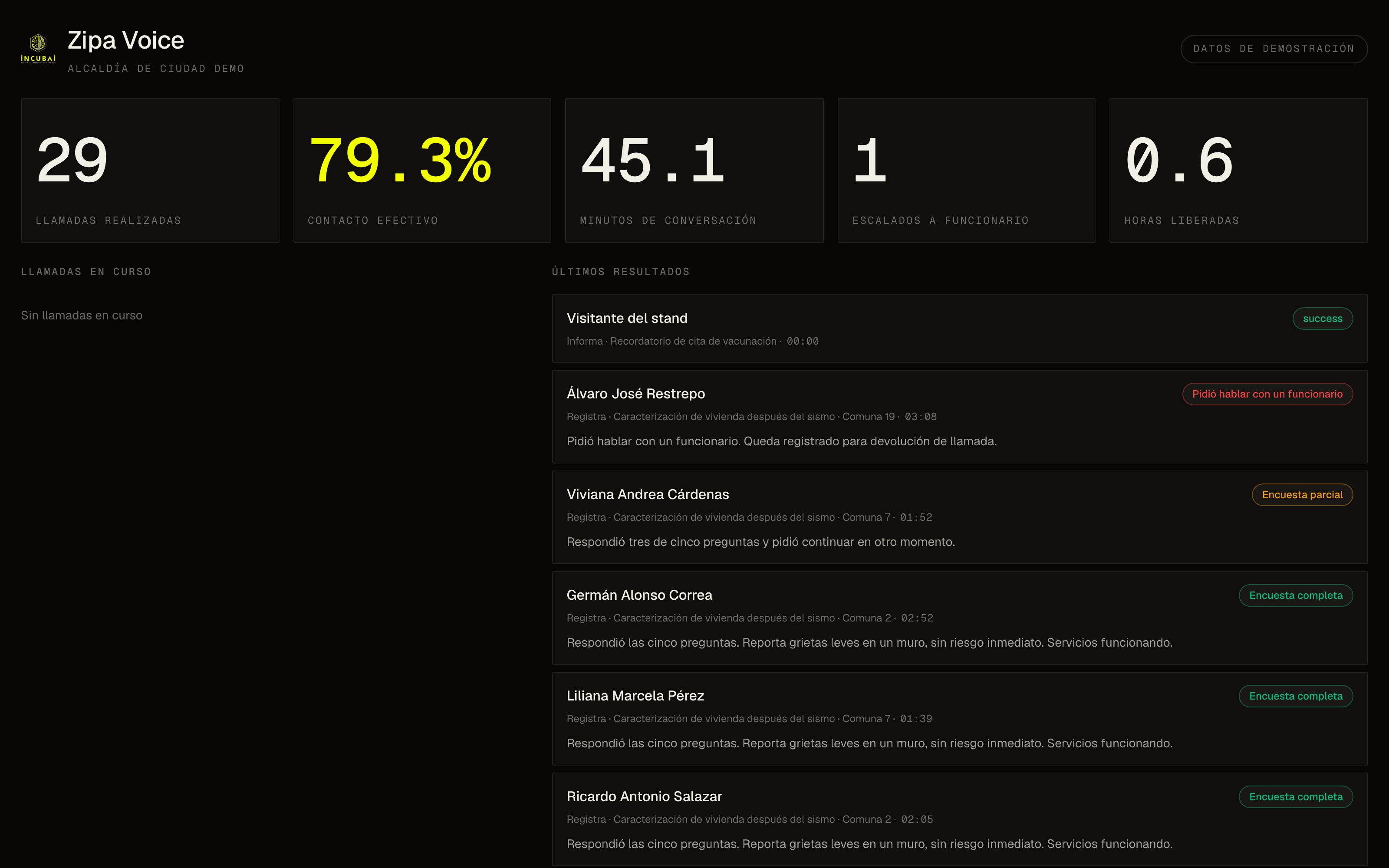Click the 00:00 call duration
The width and height of the screenshot is (1389, 868).
803,341
